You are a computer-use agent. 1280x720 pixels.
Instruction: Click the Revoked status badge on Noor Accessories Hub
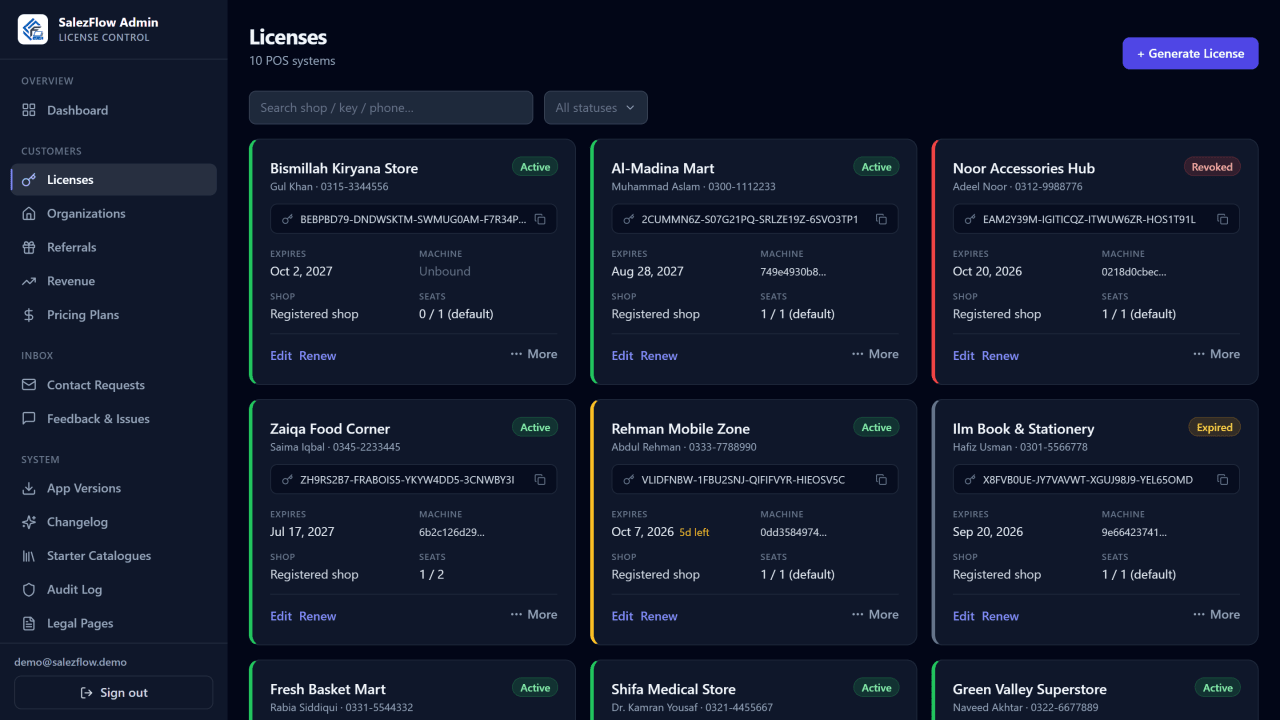tap(1212, 167)
